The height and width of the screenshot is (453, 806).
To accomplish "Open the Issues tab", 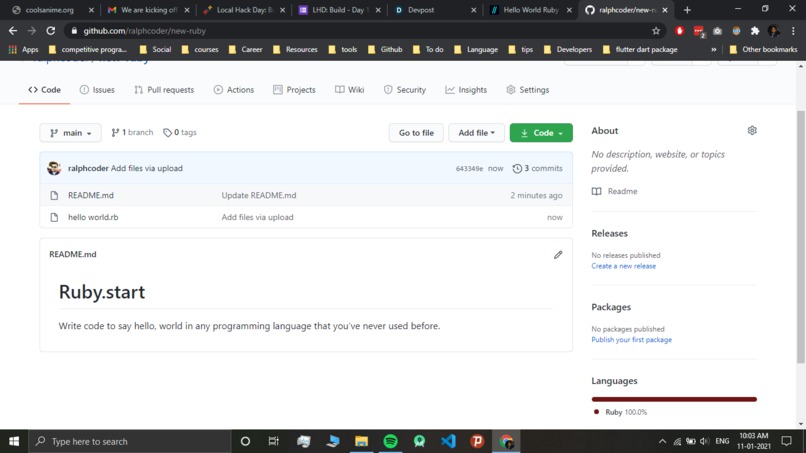I will click(97, 89).
